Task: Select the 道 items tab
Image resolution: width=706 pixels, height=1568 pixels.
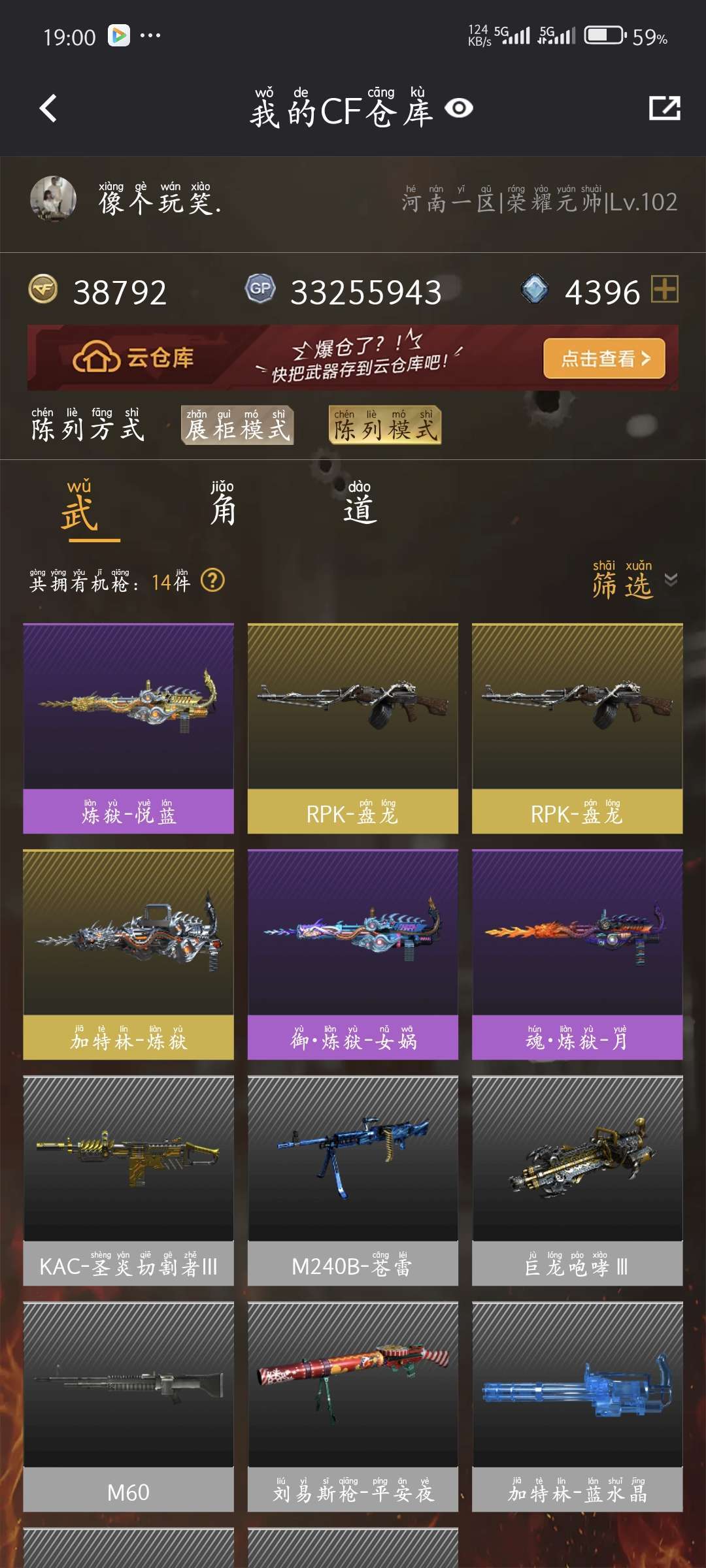Action: pos(360,504)
